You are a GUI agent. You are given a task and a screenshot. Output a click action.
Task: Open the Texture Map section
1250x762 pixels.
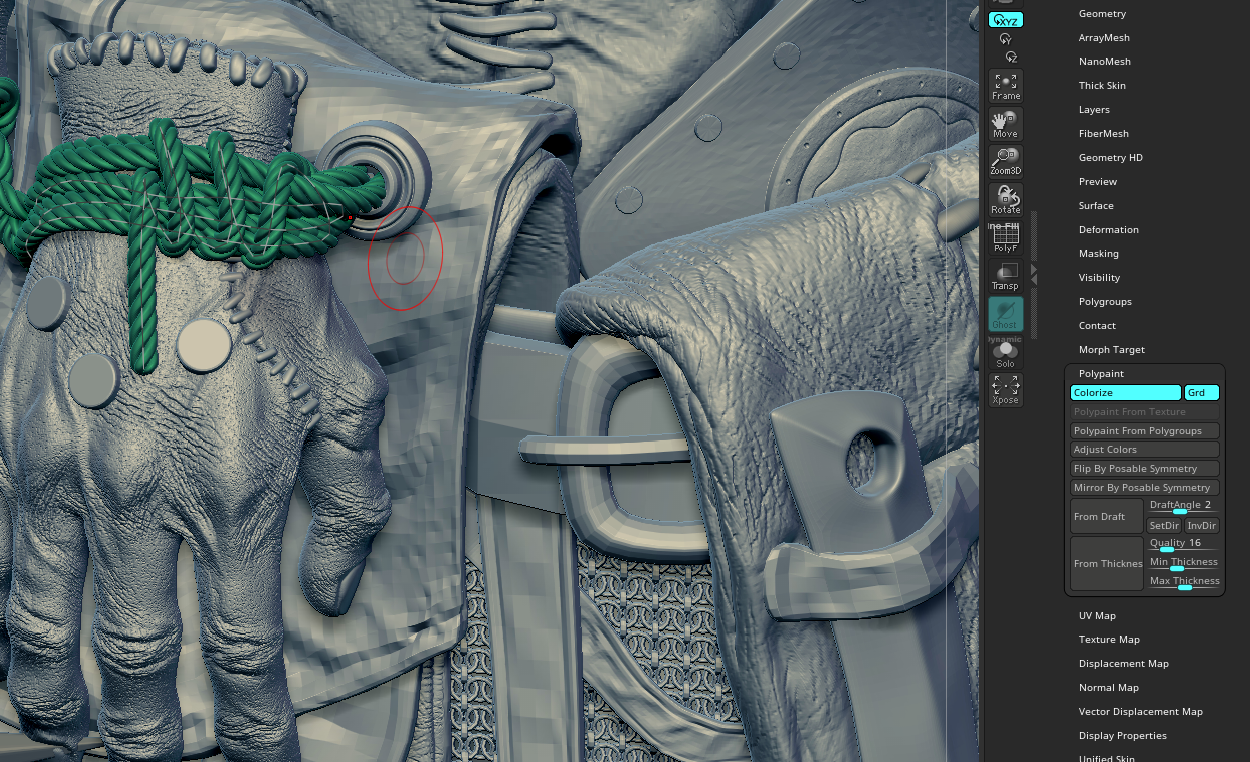click(x=1109, y=640)
